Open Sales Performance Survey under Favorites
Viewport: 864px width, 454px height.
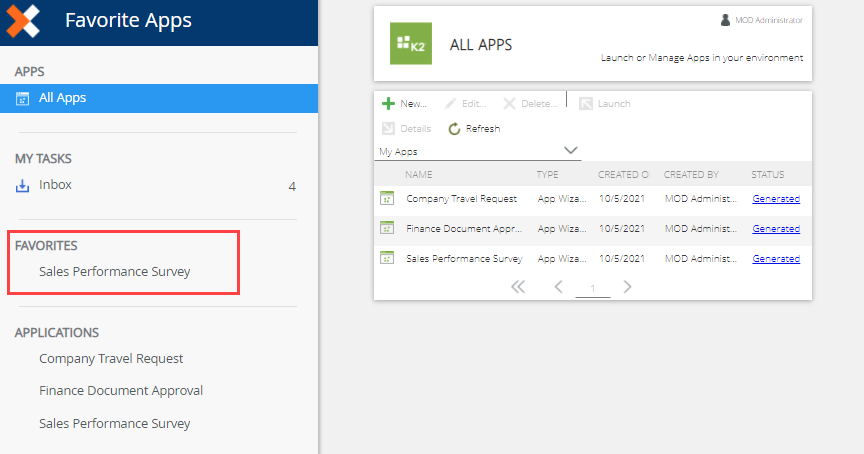(x=115, y=272)
